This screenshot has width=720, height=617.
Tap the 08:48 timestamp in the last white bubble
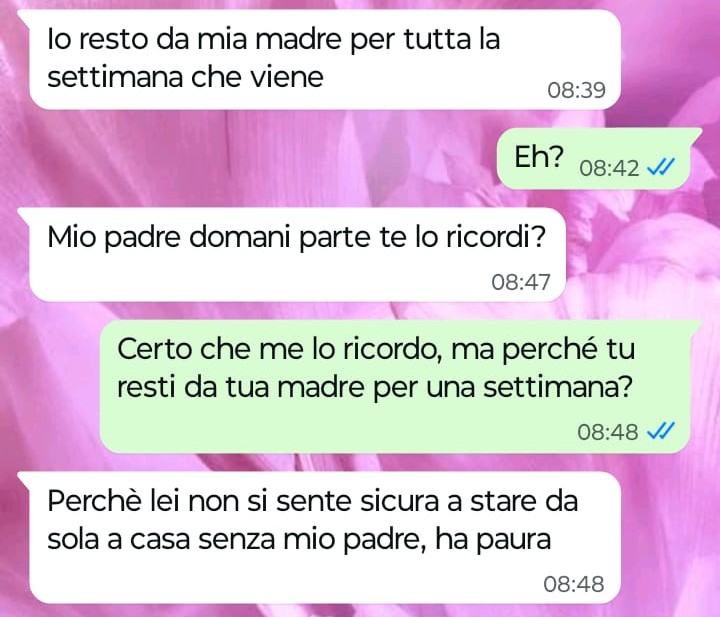pyautogui.click(x=574, y=584)
